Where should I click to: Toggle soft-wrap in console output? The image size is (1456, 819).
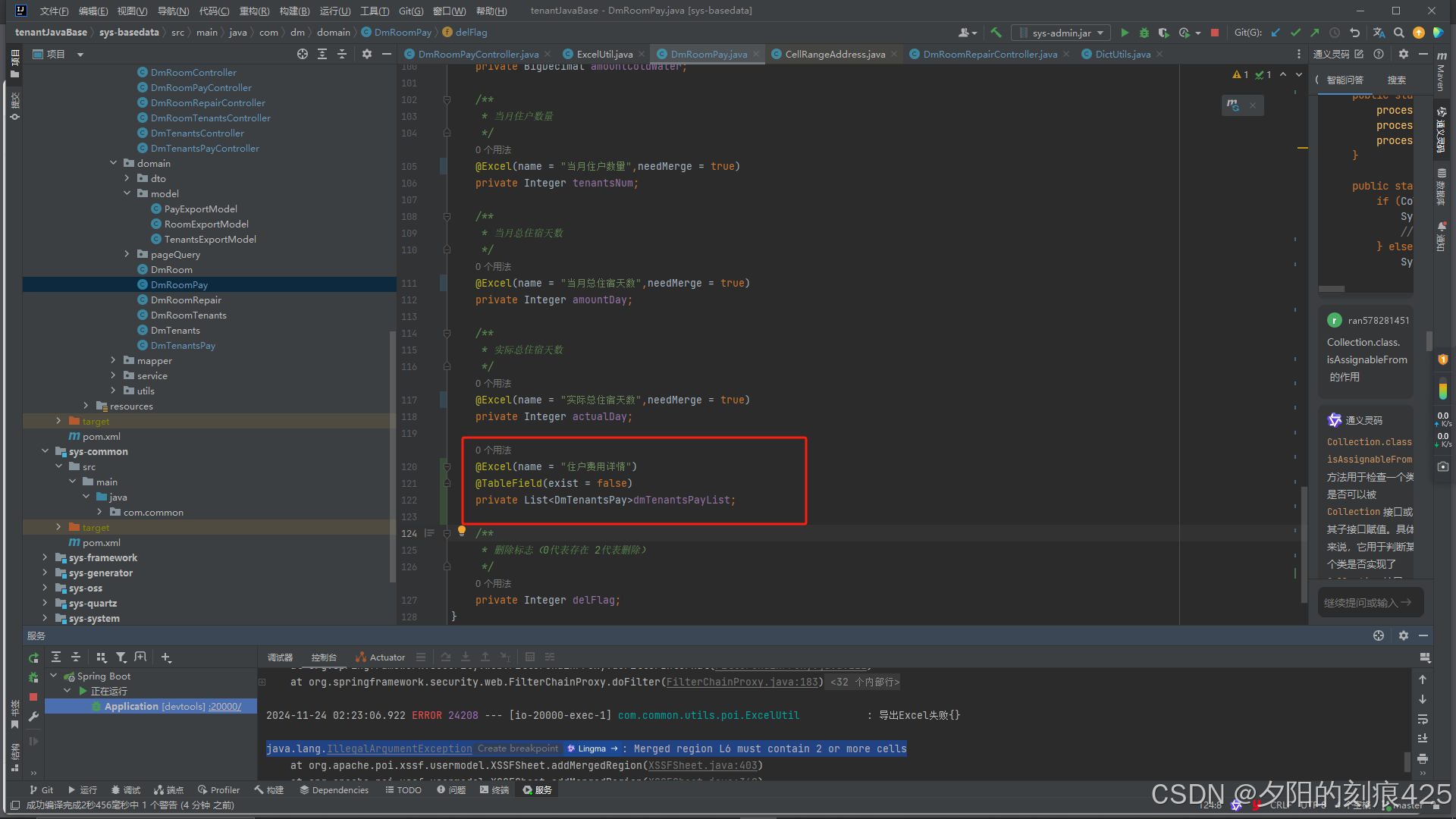click(x=1423, y=719)
